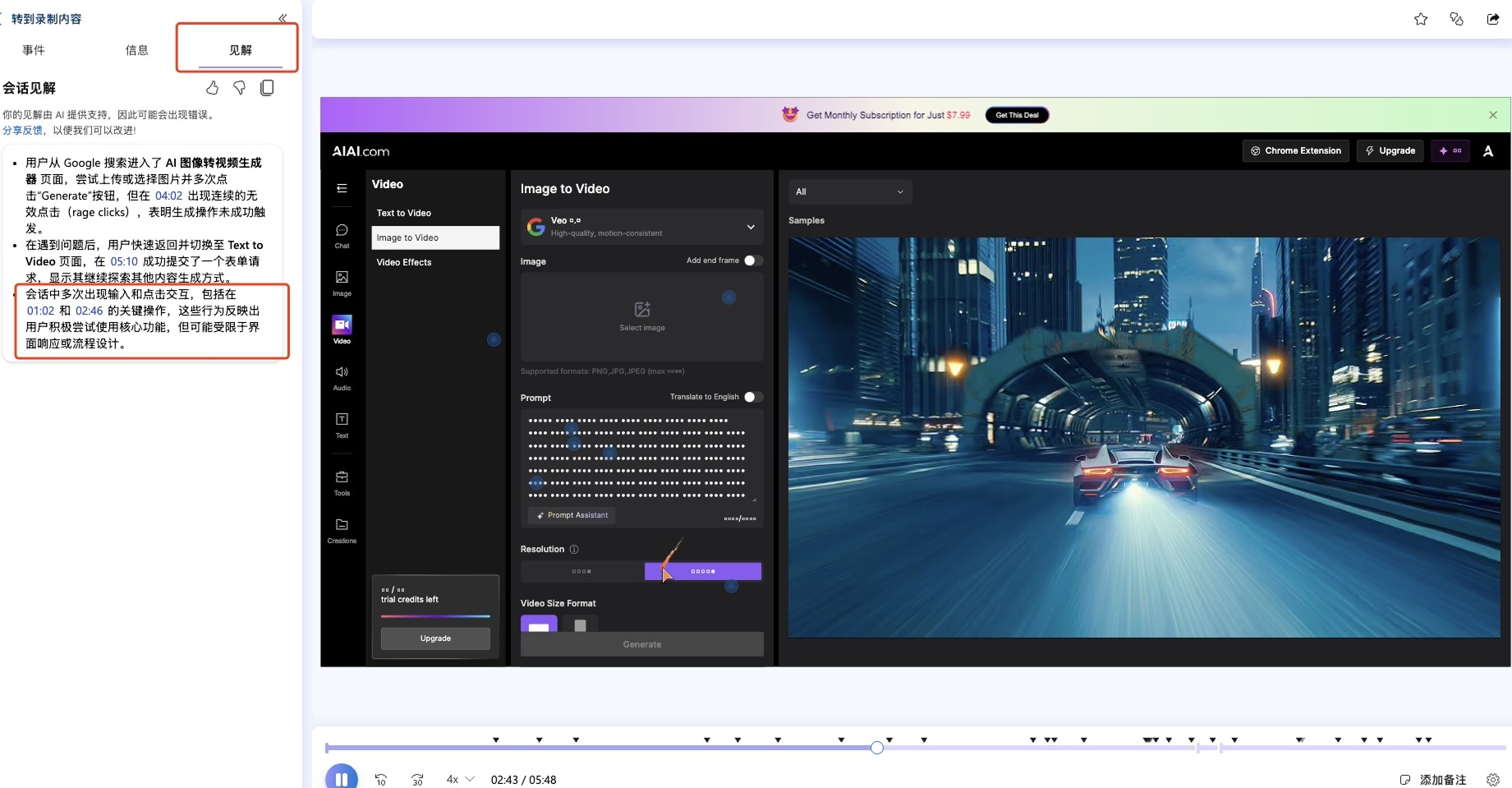Click the thumbs down feedback icon
Image resolution: width=1512 pixels, height=788 pixels.
(x=239, y=88)
